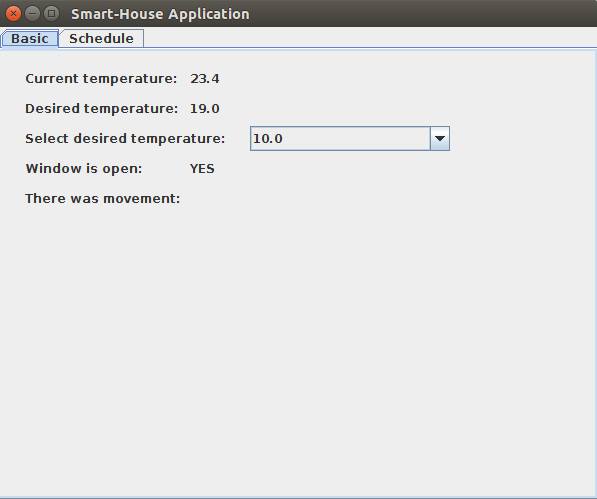The image size is (597, 499).
Task: Click the Current temperature label
Action: pyautogui.click(x=101, y=79)
